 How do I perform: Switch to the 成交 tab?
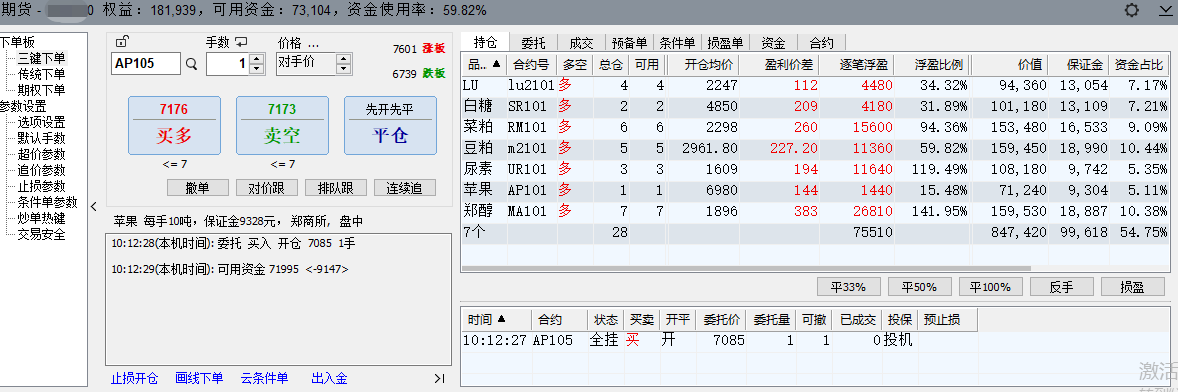pyautogui.click(x=581, y=43)
